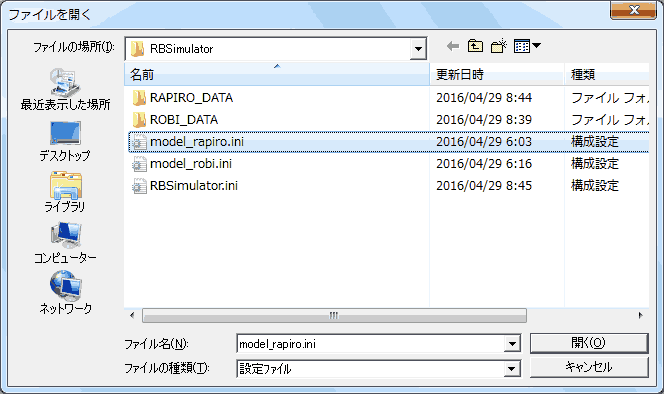
Task: Select the ROBI_DATA folder icon
Action: pos(138,120)
